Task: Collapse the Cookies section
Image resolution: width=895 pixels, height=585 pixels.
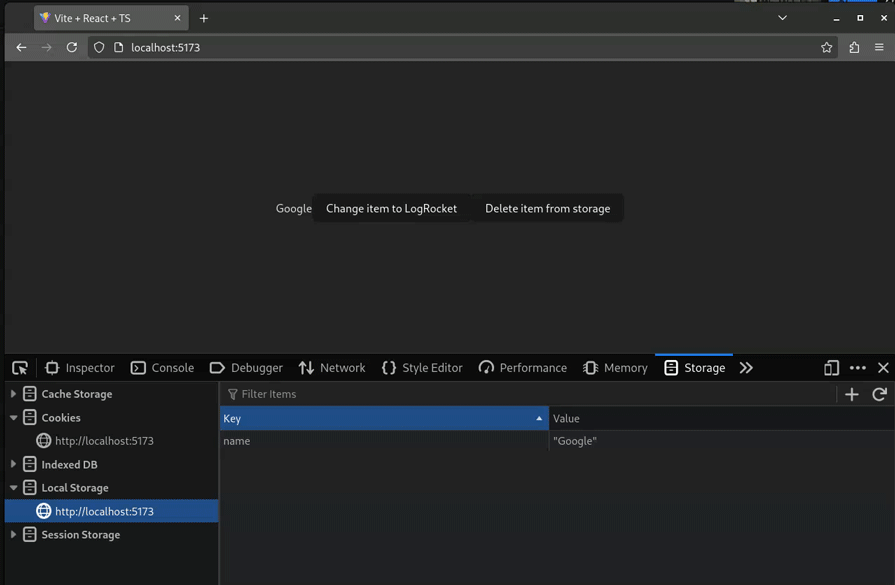Action: click(14, 417)
